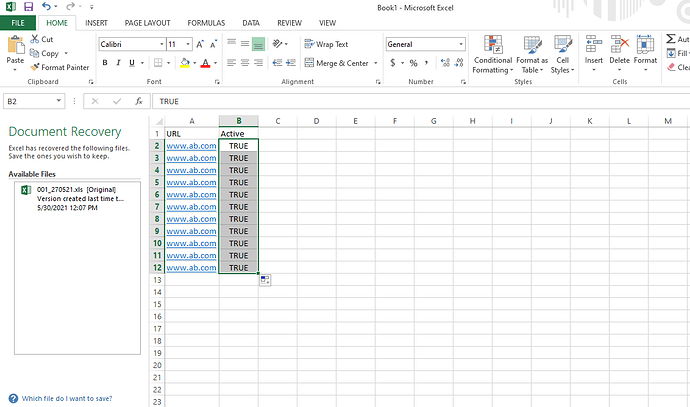Switch to the FORMULAS tab
The image size is (690, 407).
206,23
